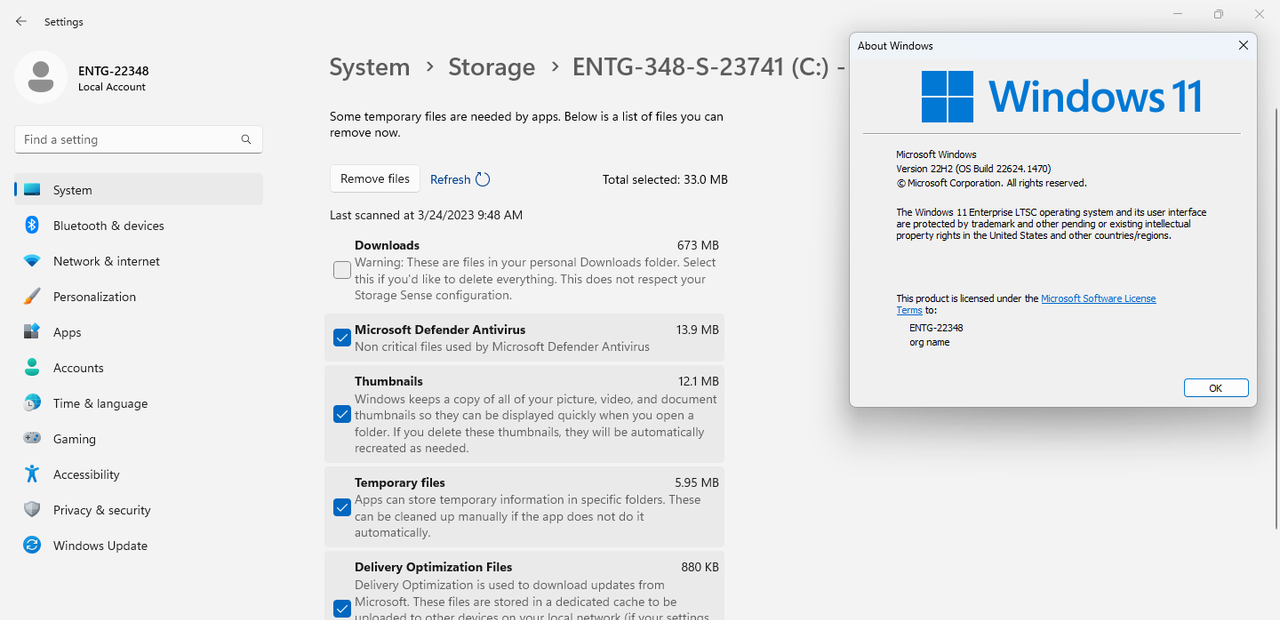Go to Gaming settings
Image resolution: width=1280 pixels, height=620 pixels.
[x=139, y=438]
